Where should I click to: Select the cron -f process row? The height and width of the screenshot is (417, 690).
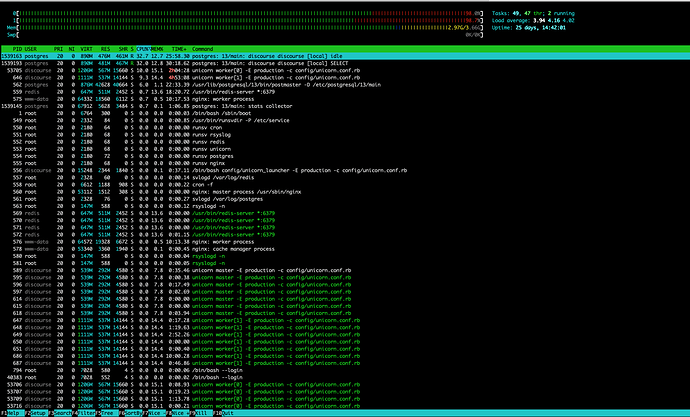coord(345,184)
